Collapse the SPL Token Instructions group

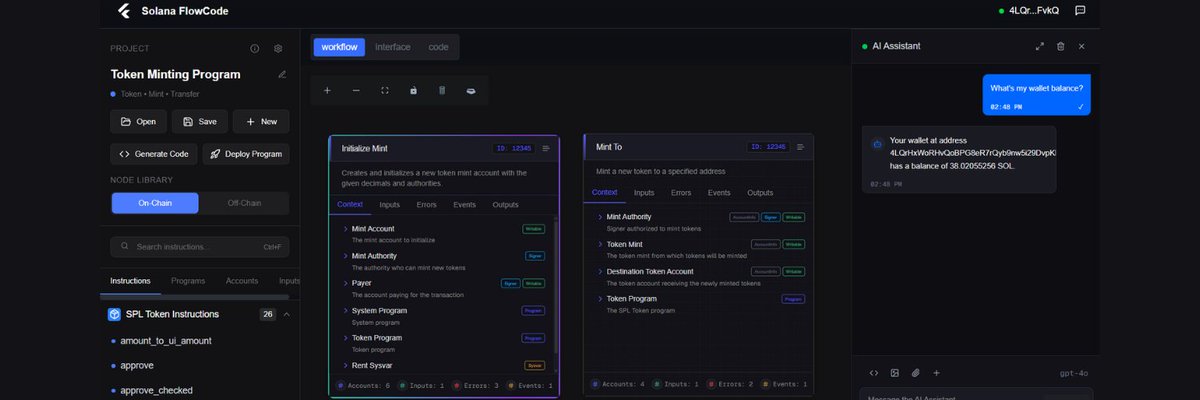[x=287, y=314]
